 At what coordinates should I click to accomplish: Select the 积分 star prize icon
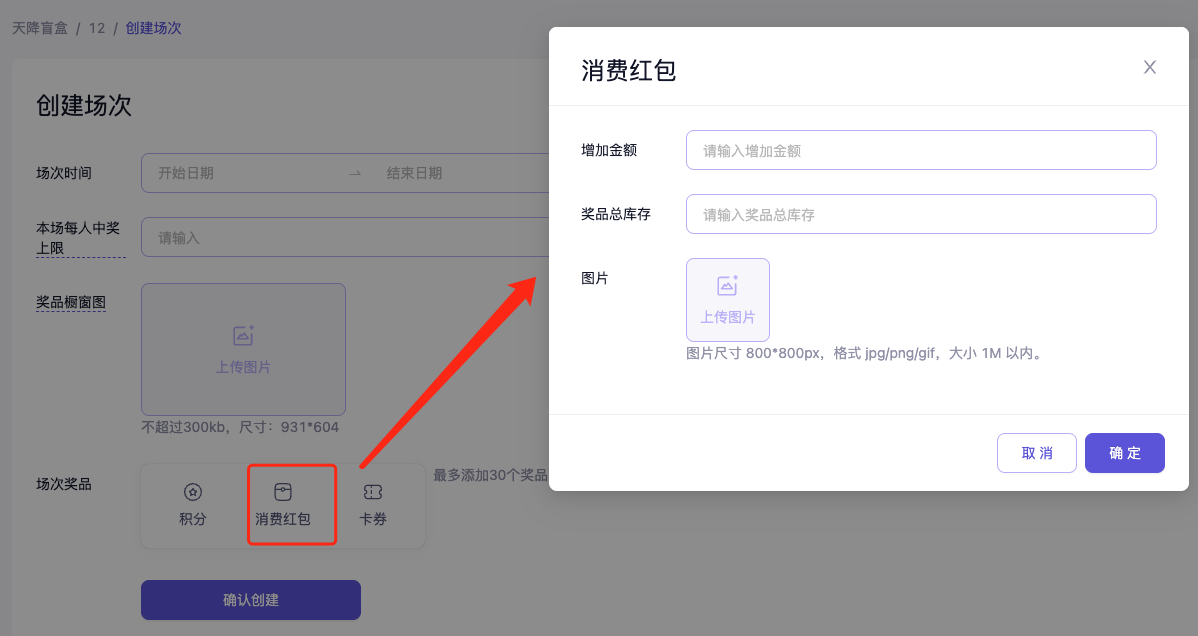193,492
